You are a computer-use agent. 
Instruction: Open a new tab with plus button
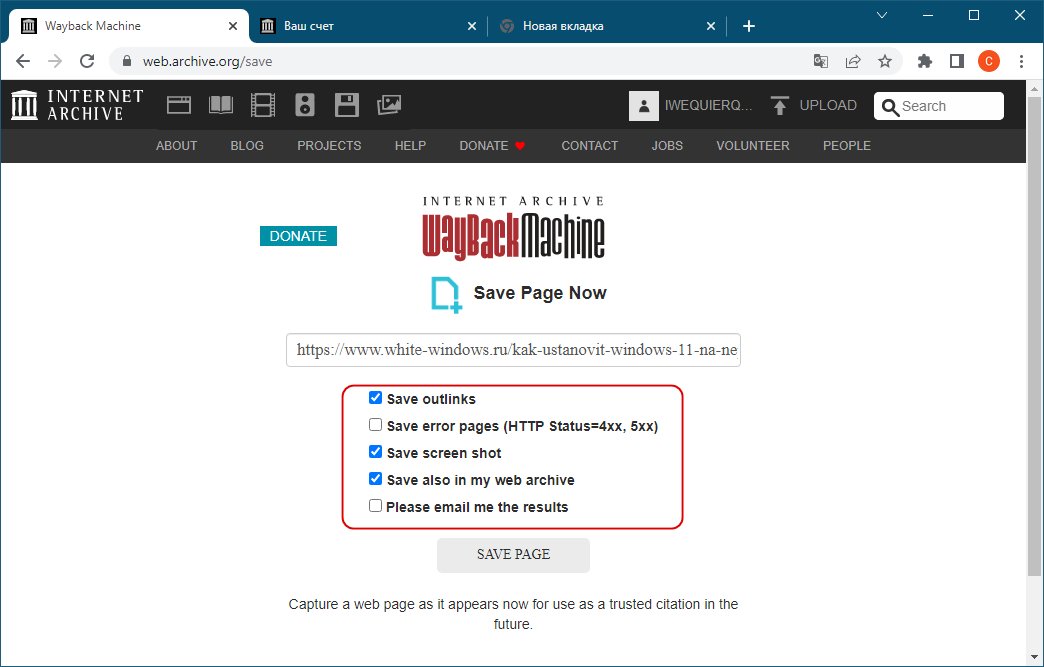pos(749,26)
